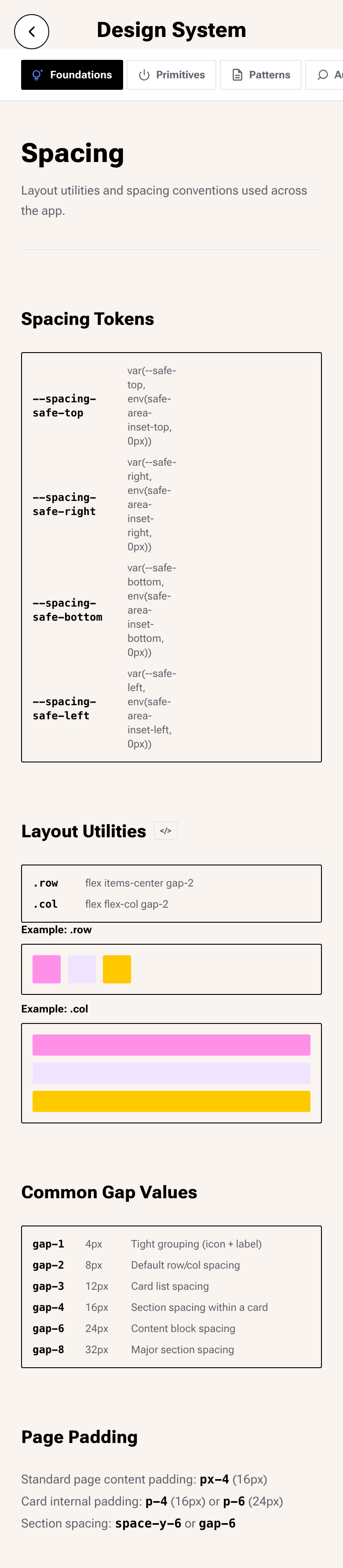Image resolution: width=343 pixels, height=1568 pixels.
Task: Click the document icon in Patterns
Action: [x=237, y=75]
